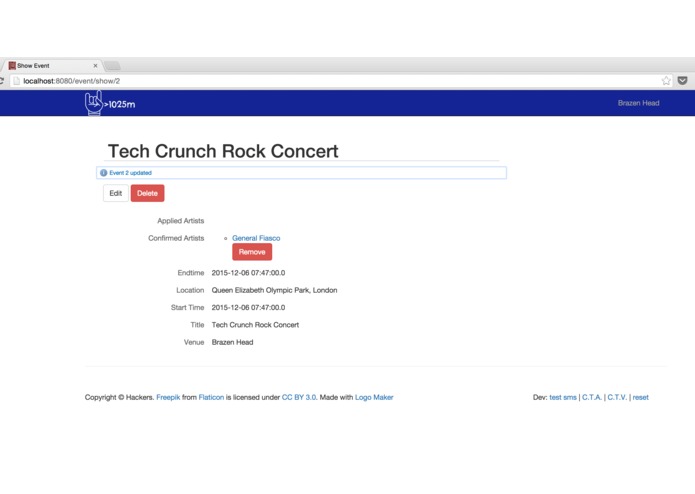Click the 1025m rock-hand logo

coord(110,104)
